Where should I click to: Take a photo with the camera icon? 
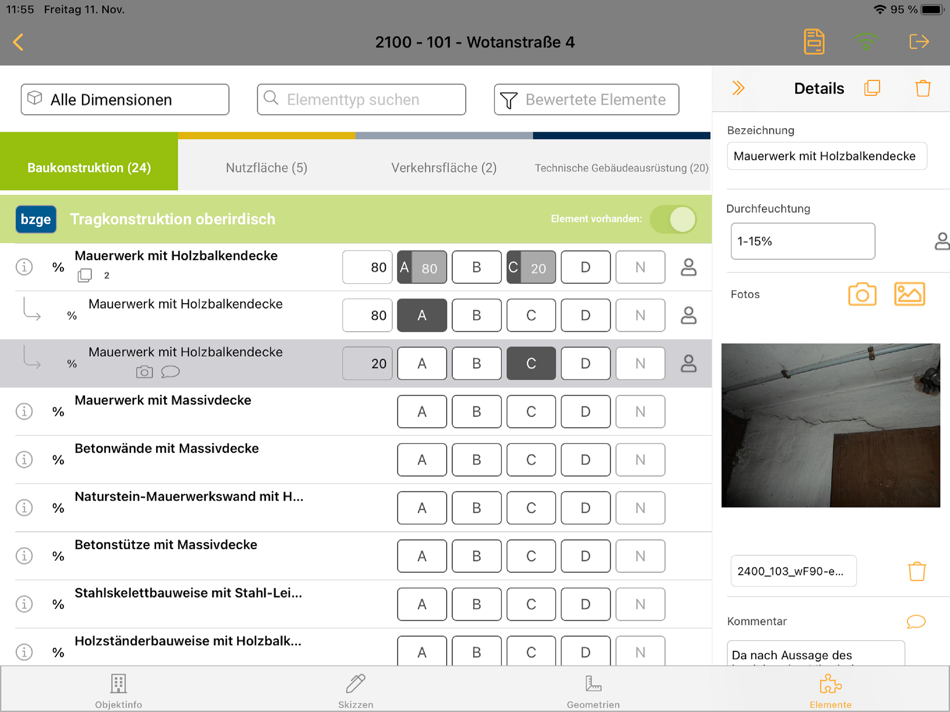click(862, 294)
